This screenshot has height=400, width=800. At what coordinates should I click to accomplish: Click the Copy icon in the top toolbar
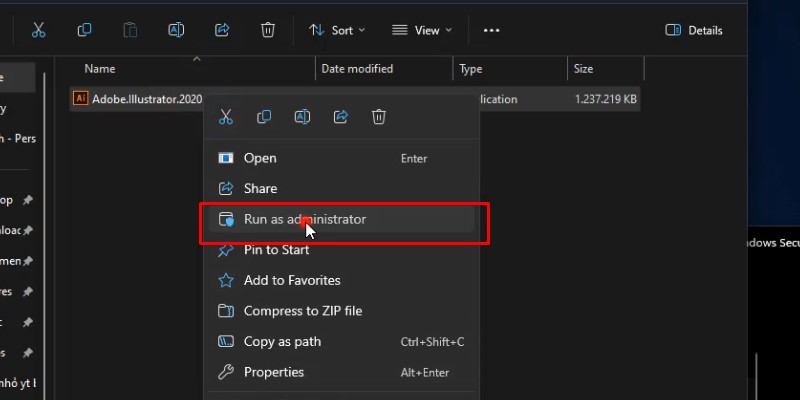point(84,30)
